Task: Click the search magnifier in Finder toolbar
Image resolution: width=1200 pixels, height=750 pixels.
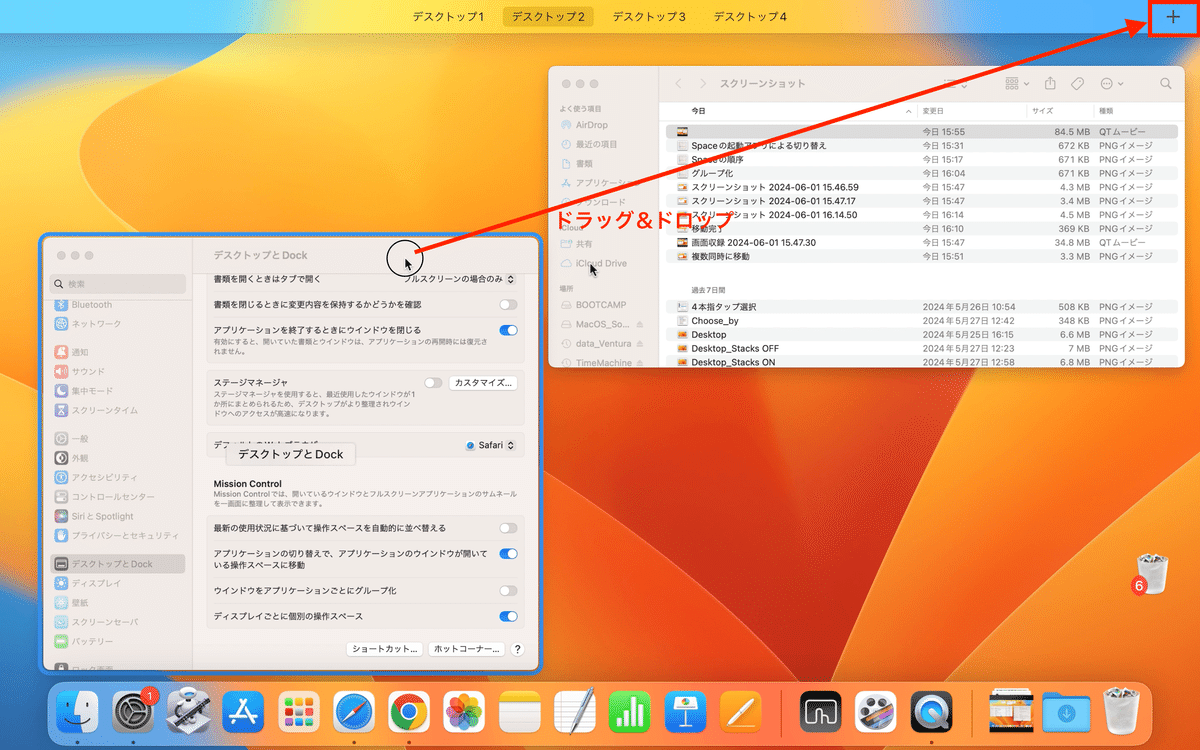Action: pyautogui.click(x=1166, y=84)
